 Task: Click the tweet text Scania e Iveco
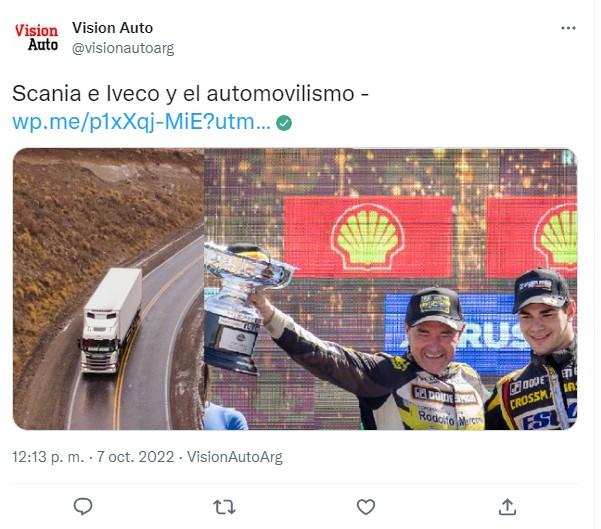(86, 94)
